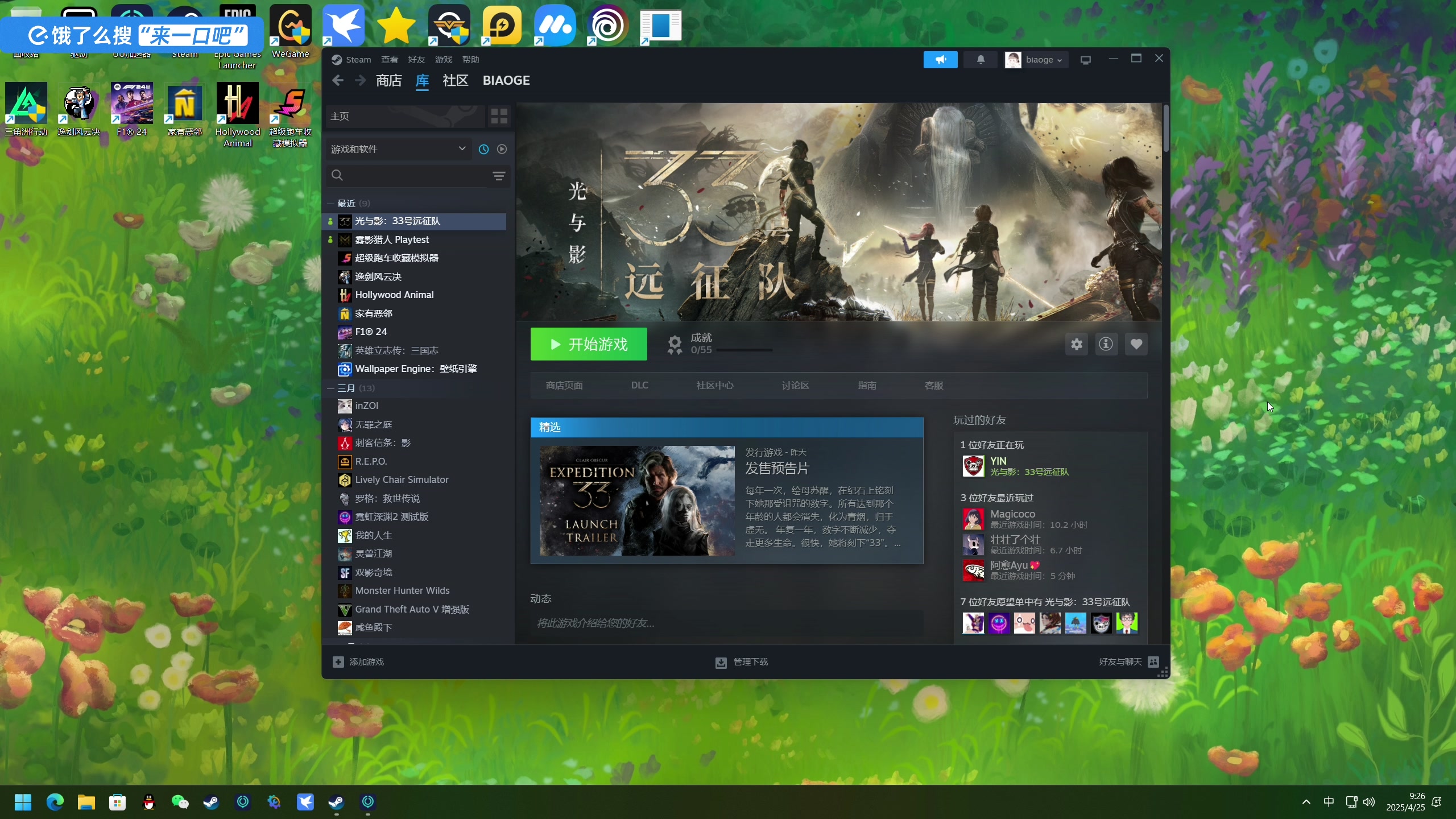1456x819 pixels.
Task: Open the clock and date in taskbar
Action: [x=1405, y=802]
